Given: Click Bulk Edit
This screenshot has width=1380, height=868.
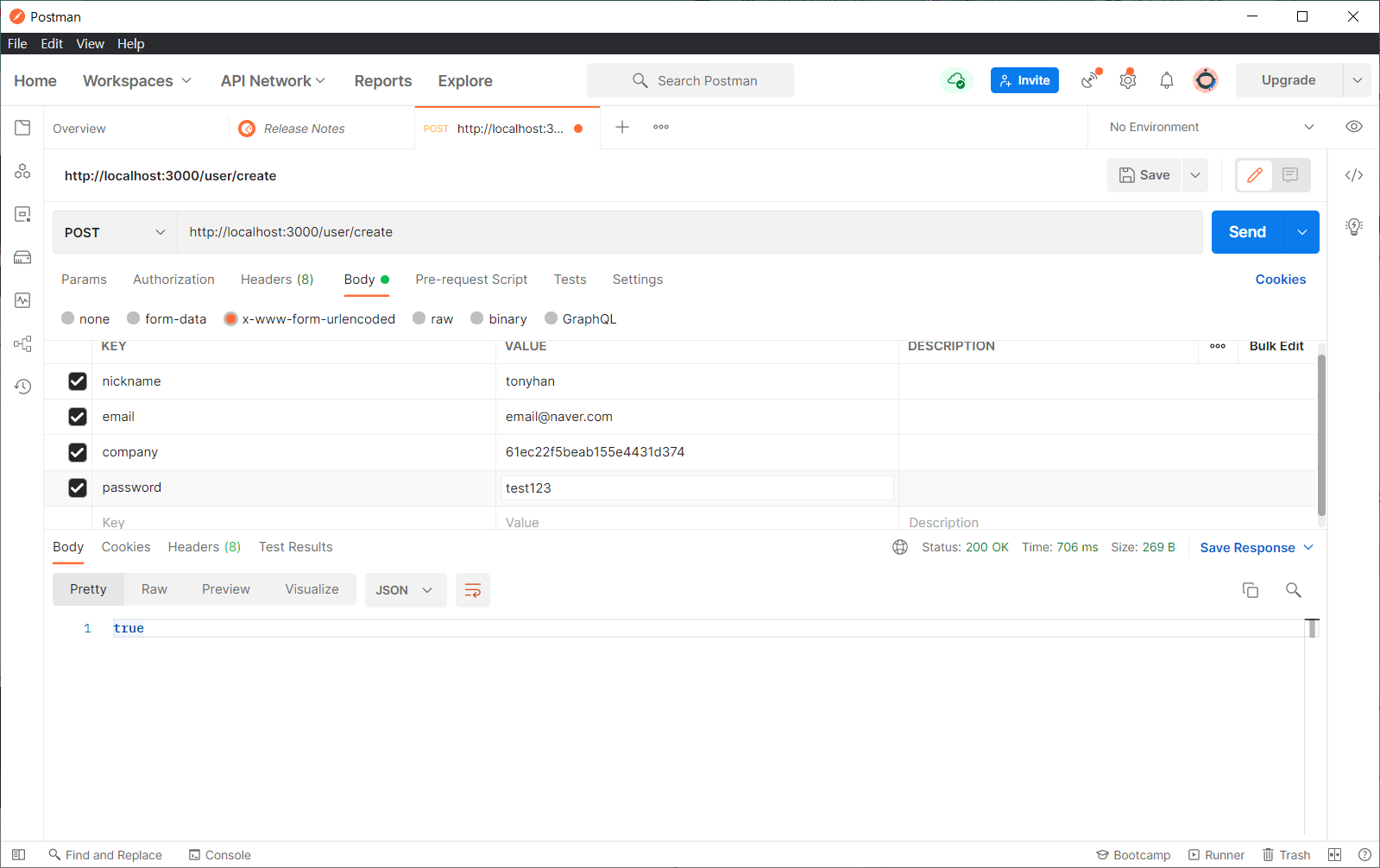Looking at the screenshot, I should coord(1276,346).
